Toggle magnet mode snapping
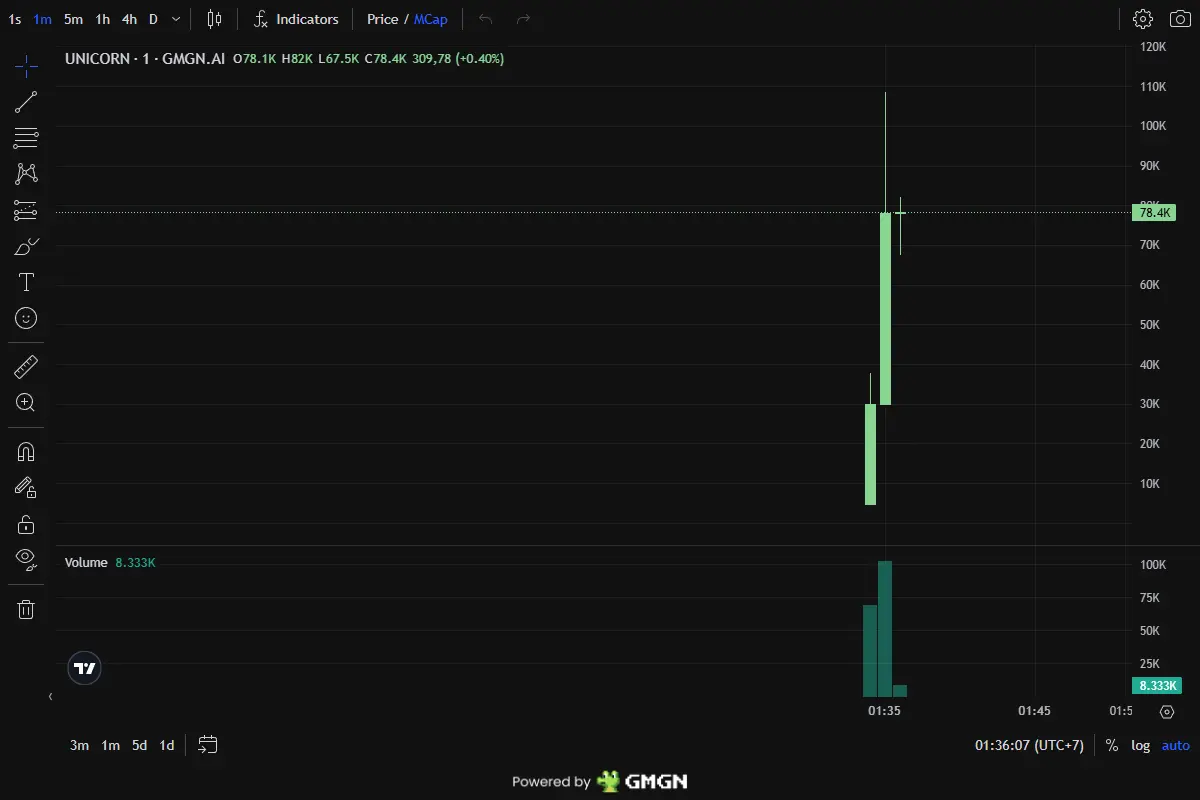Image resolution: width=1200 pixels, height=800 pixels. click(26, 451)
